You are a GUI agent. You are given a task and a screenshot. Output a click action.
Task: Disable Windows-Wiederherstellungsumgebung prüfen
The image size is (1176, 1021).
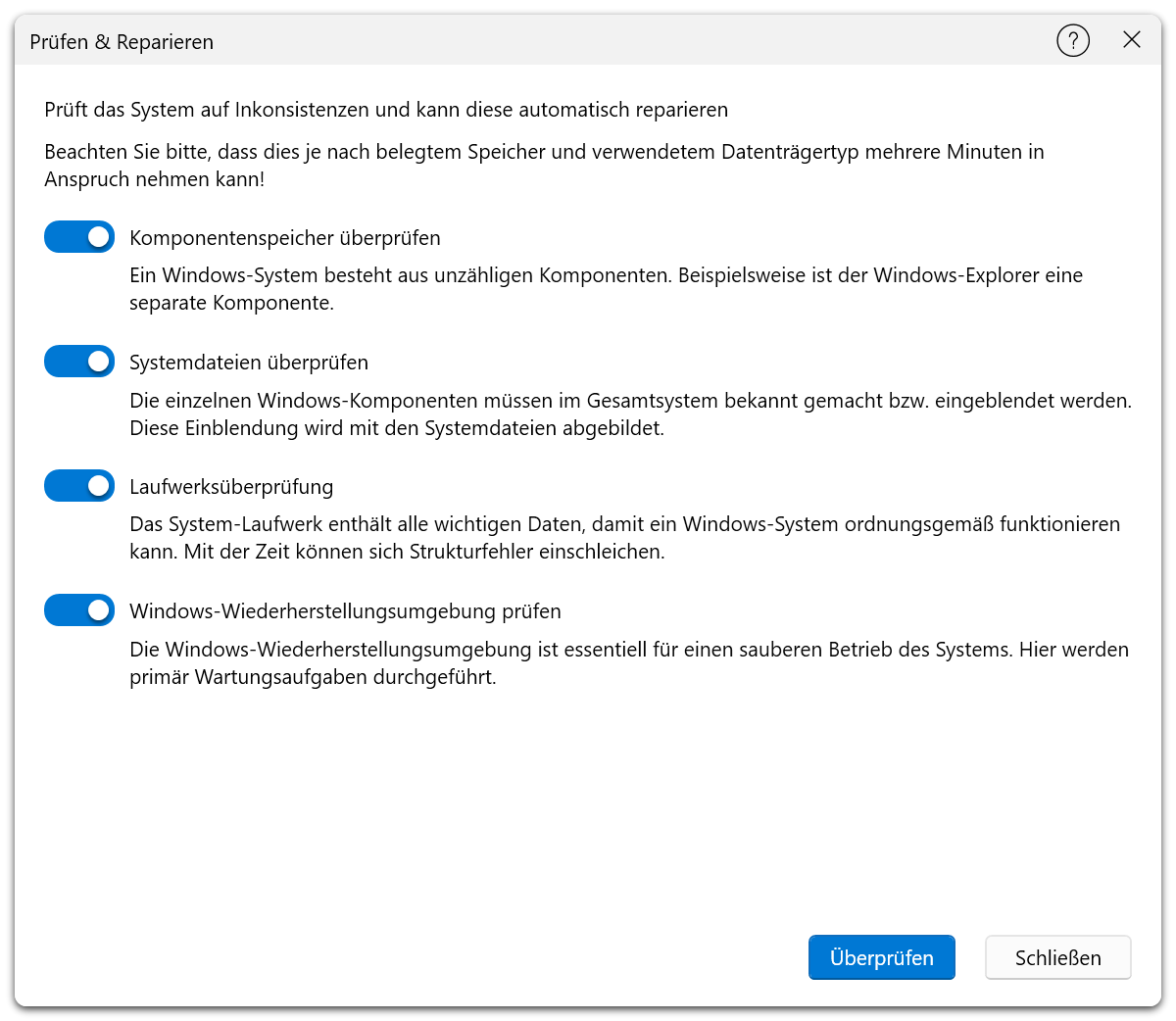coord(78,609)
